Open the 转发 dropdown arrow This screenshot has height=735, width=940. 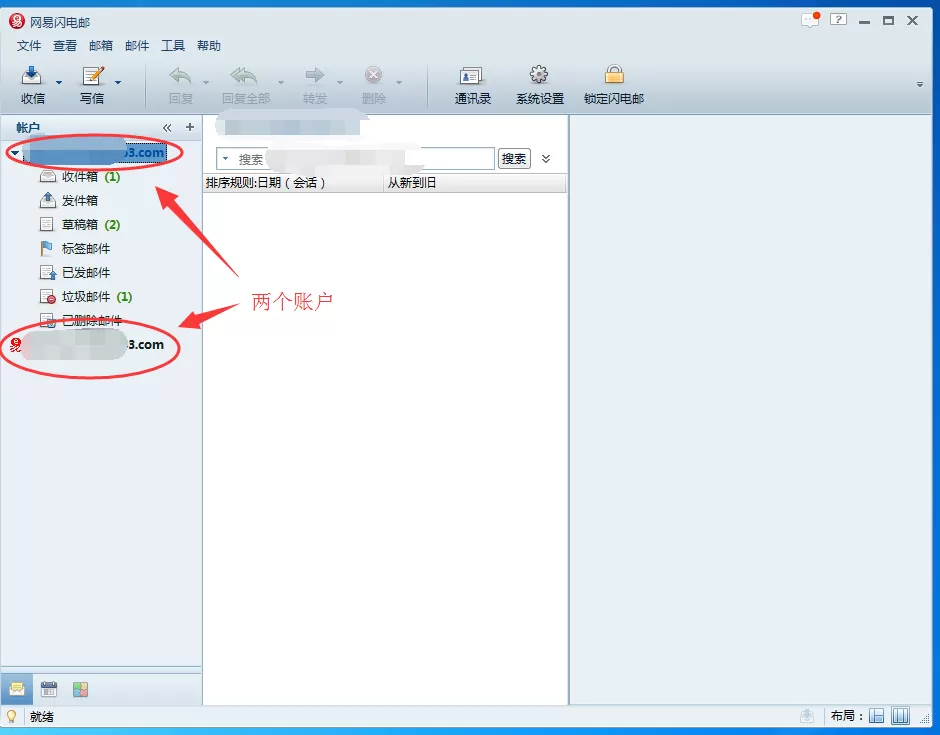340,82
